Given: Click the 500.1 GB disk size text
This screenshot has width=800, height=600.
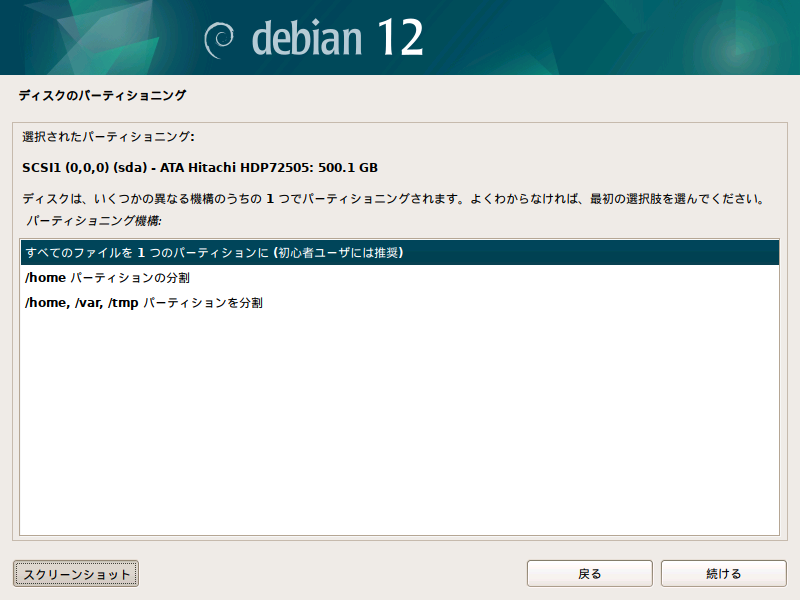Looking at the screenshot, I should click(x=348, y=168).
